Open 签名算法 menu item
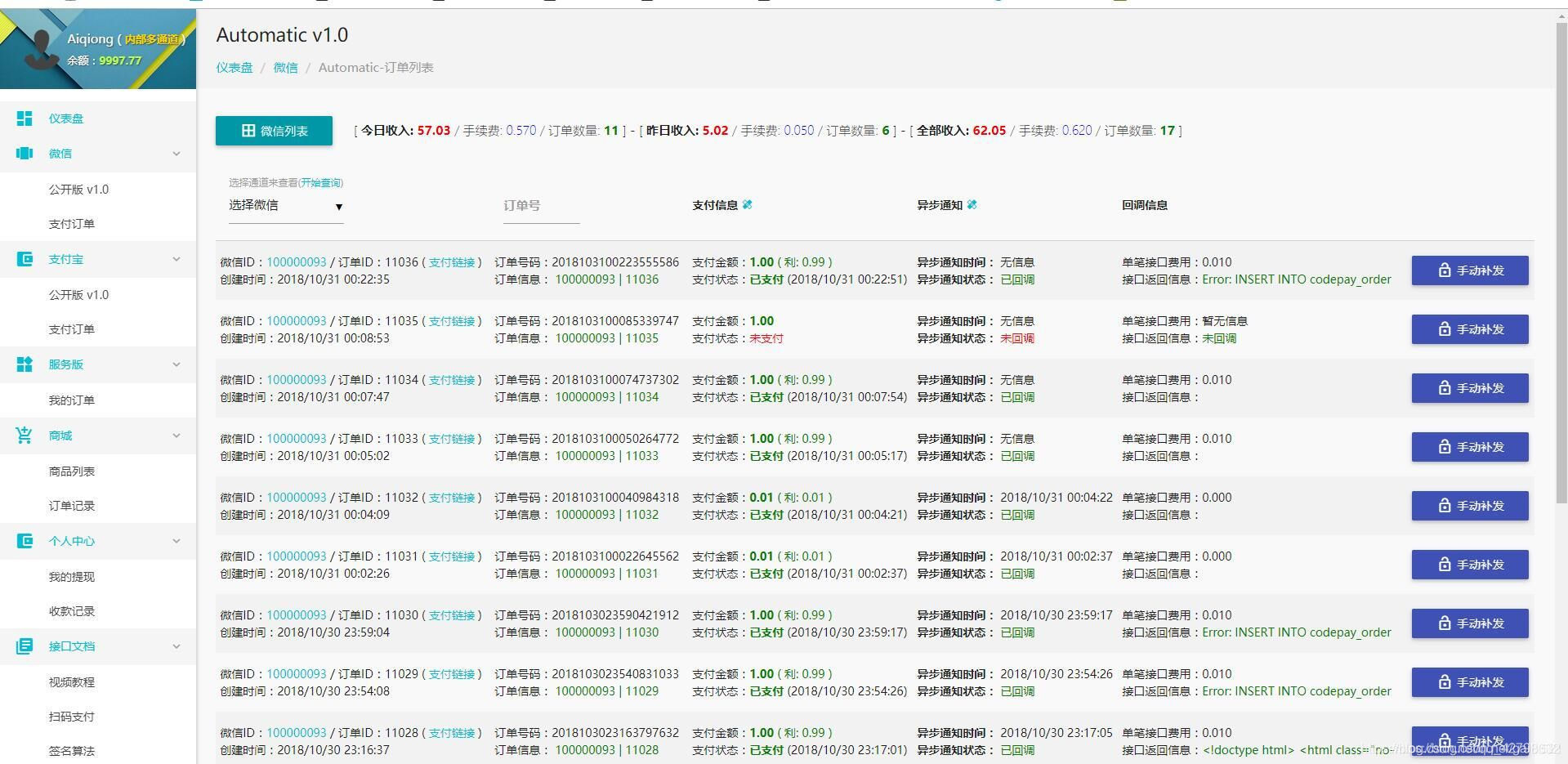Image resolution: width=1568 pixels, height=764 pixels. 72,751
